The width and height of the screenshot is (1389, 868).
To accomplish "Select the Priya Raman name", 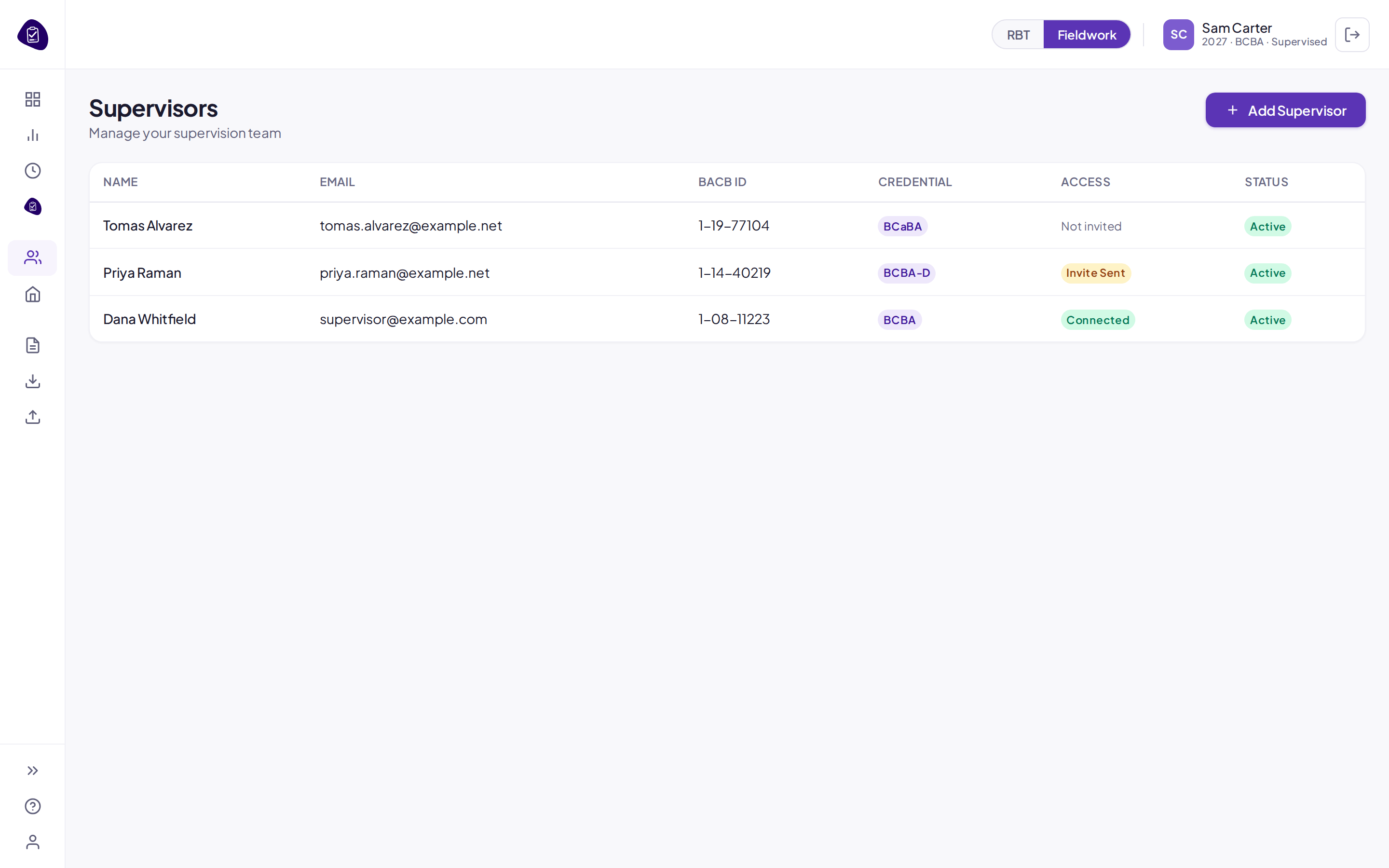I will point(142,272).
